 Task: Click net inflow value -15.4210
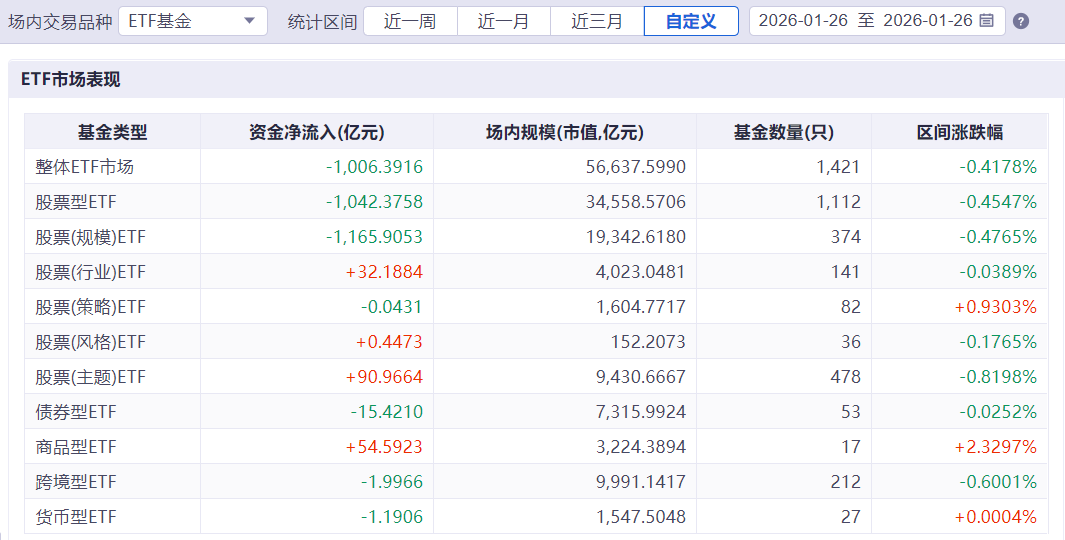tap(386, 412)
